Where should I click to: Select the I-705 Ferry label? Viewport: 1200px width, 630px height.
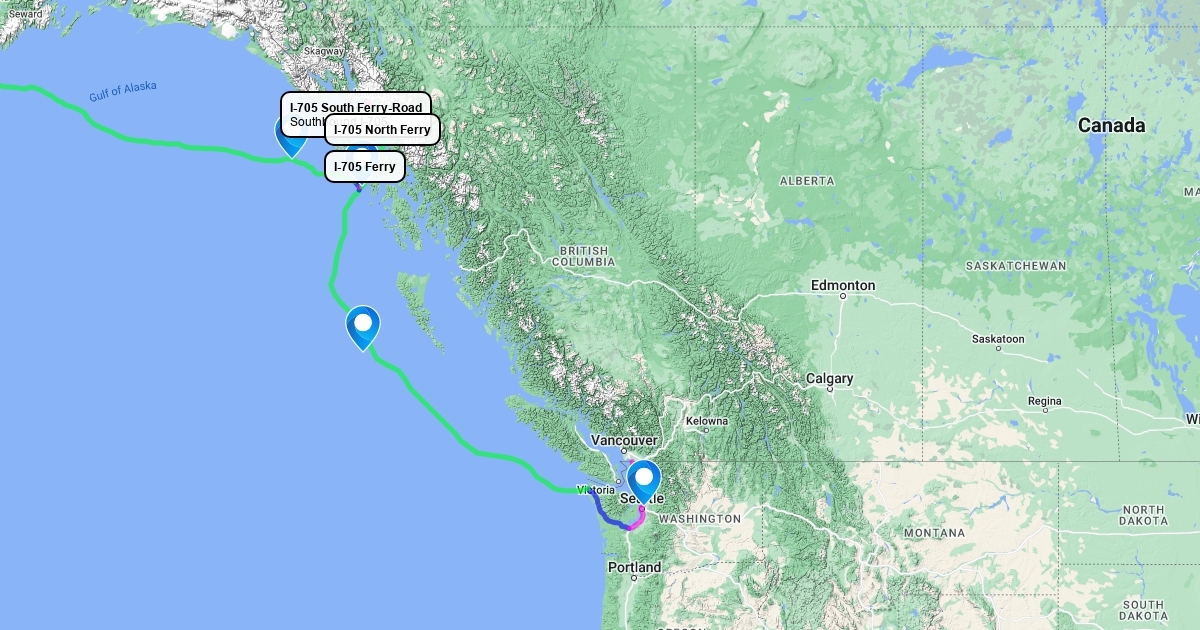click(x=365, y=167)
